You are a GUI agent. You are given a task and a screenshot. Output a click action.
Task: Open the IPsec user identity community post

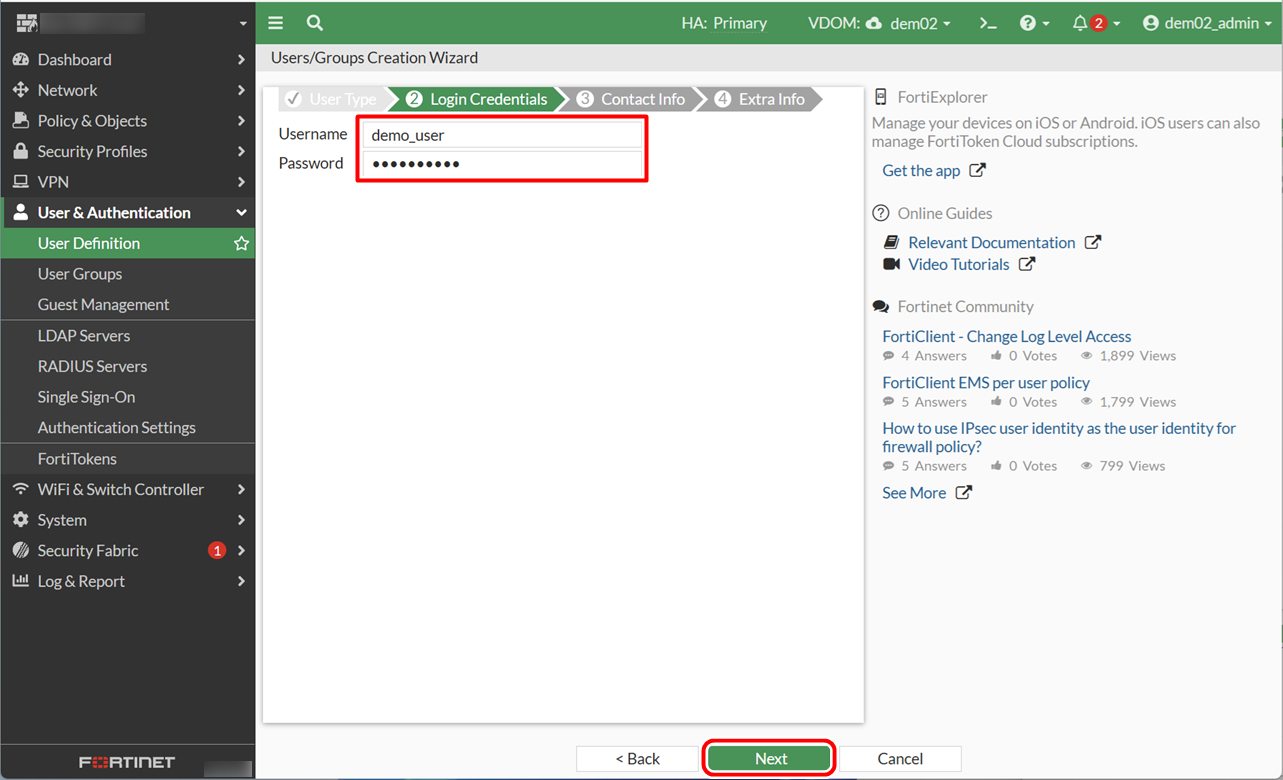click(1059, 438)
